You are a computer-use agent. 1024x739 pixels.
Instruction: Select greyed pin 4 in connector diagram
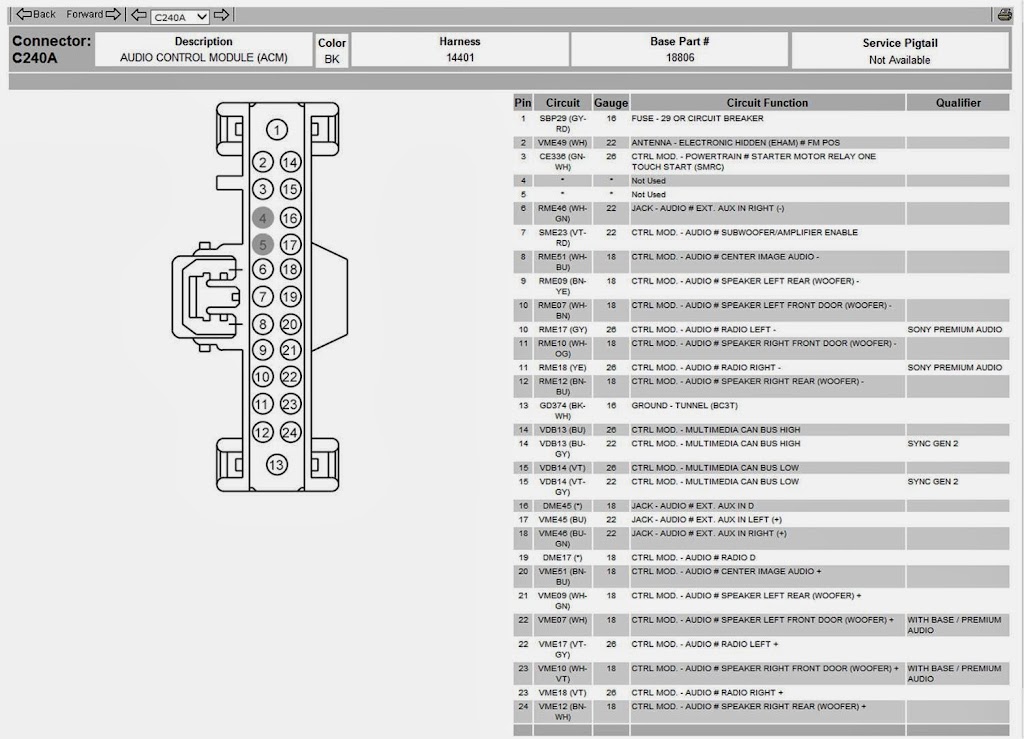click(x=263, y=218)
